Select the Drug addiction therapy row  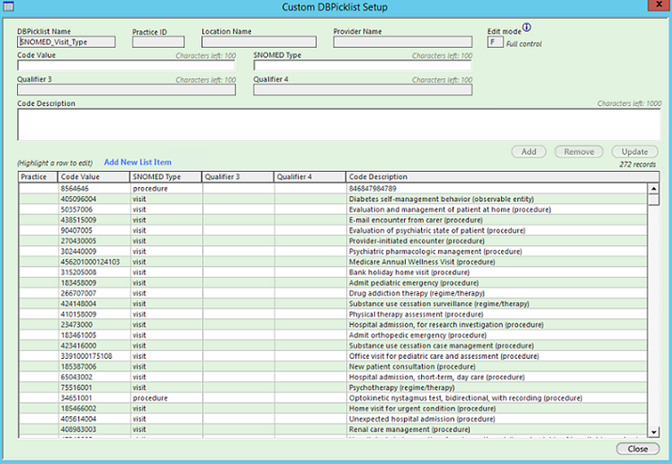[x=333, y=293]
